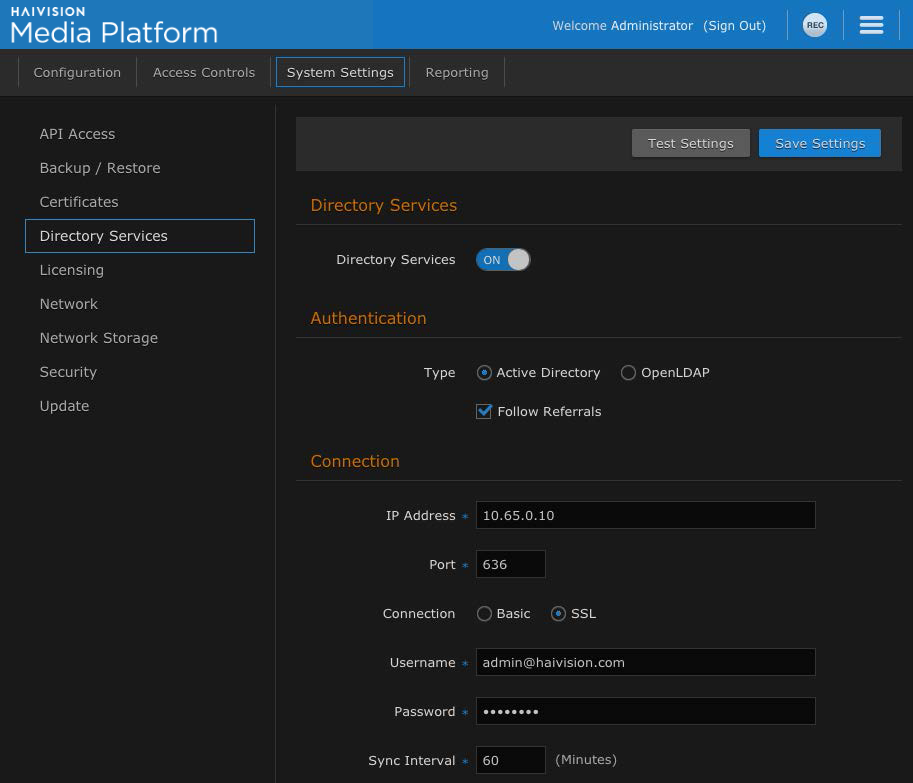Screen dimensions: 913x783
Task: Open the Licensing settings page
Action: click(x=71, y=270)
